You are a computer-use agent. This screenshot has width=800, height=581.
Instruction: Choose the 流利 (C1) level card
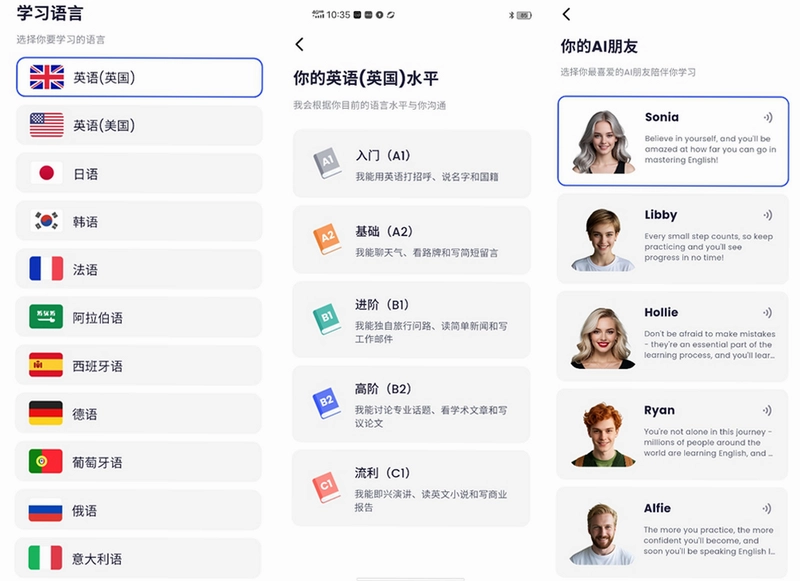click(x=411, y=488)
